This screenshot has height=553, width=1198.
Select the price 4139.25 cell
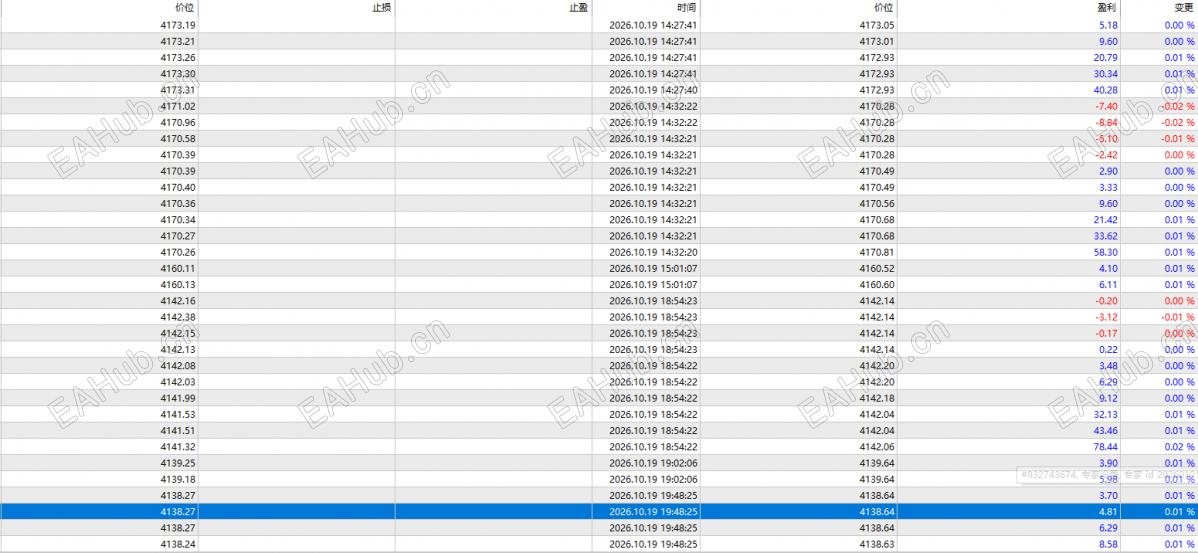point(177,463)
